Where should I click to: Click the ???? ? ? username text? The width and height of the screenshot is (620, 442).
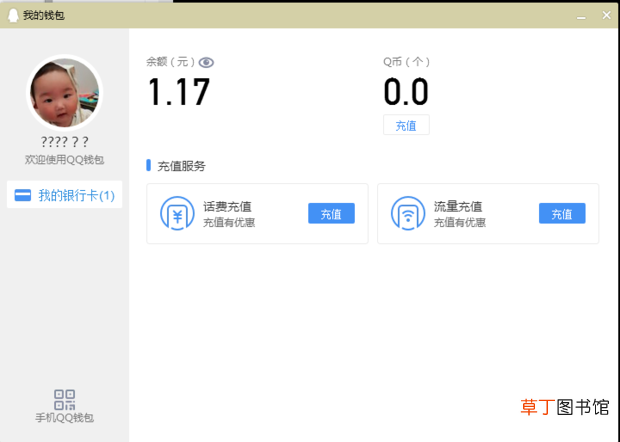tap(64, 142)
